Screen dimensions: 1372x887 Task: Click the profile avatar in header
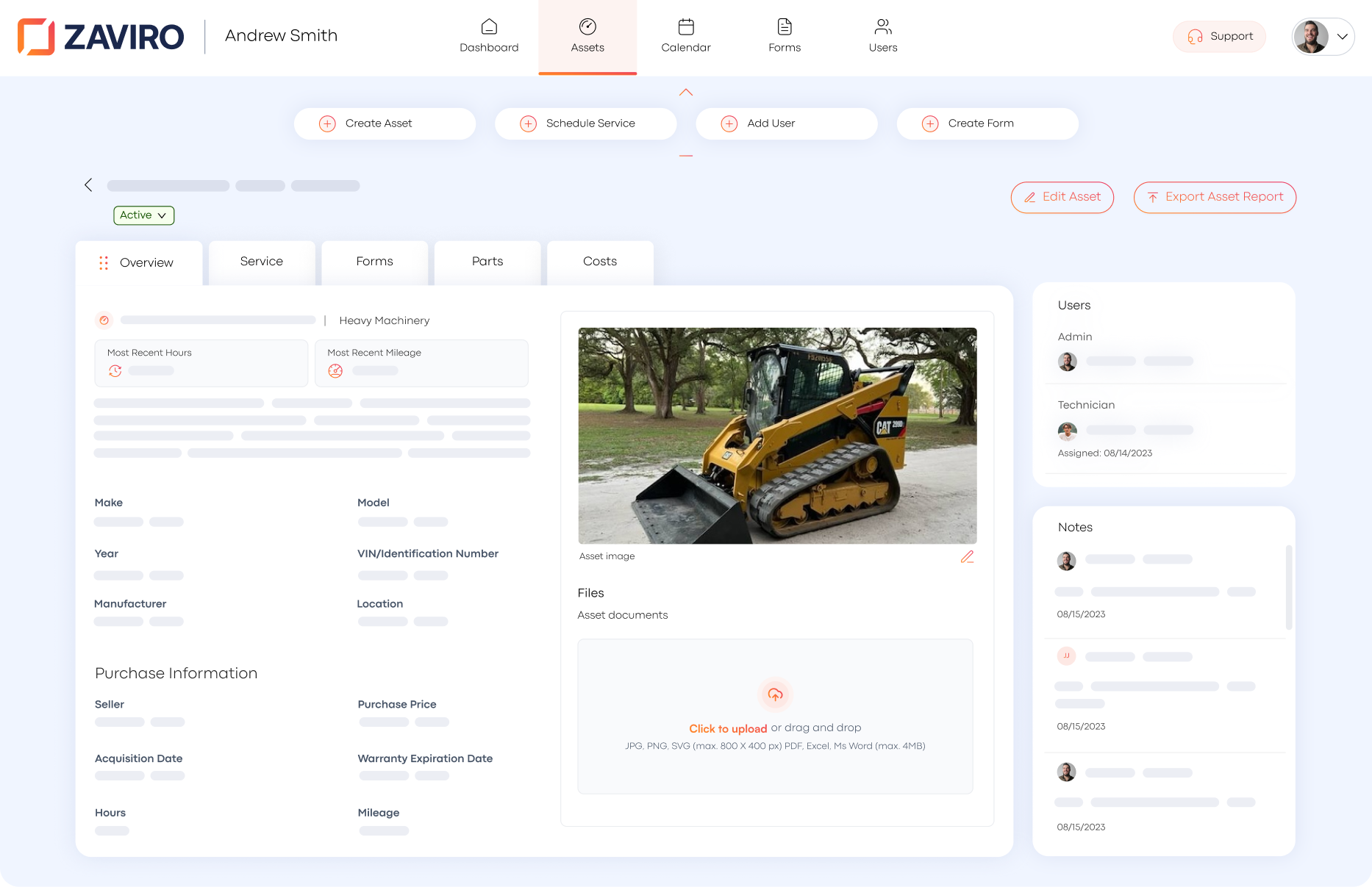pyautogui.click(x=1311, y=37)
